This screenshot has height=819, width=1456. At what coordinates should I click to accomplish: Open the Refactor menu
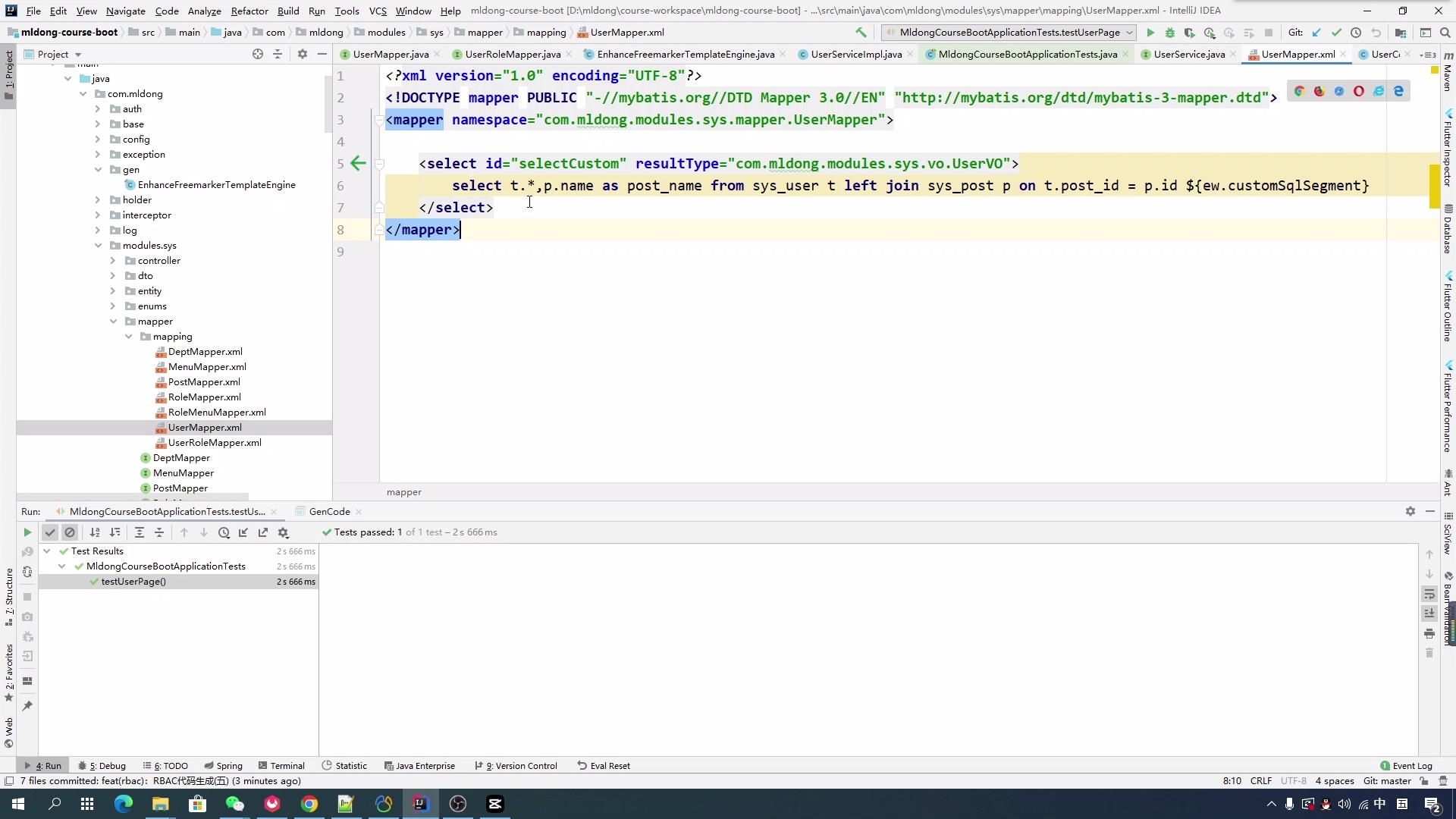coord(249,11)
